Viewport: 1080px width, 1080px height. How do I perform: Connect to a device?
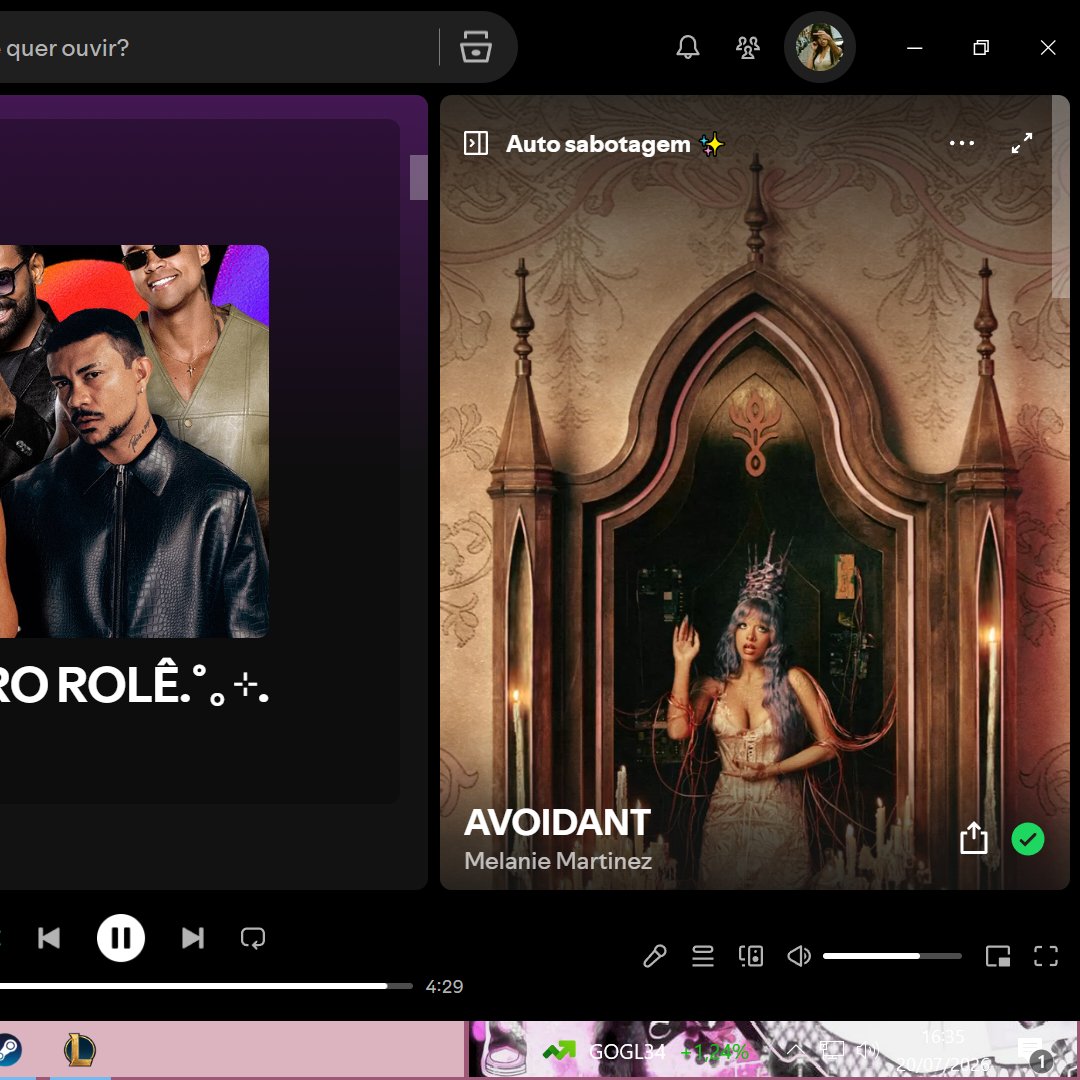[x=750, y=955]
